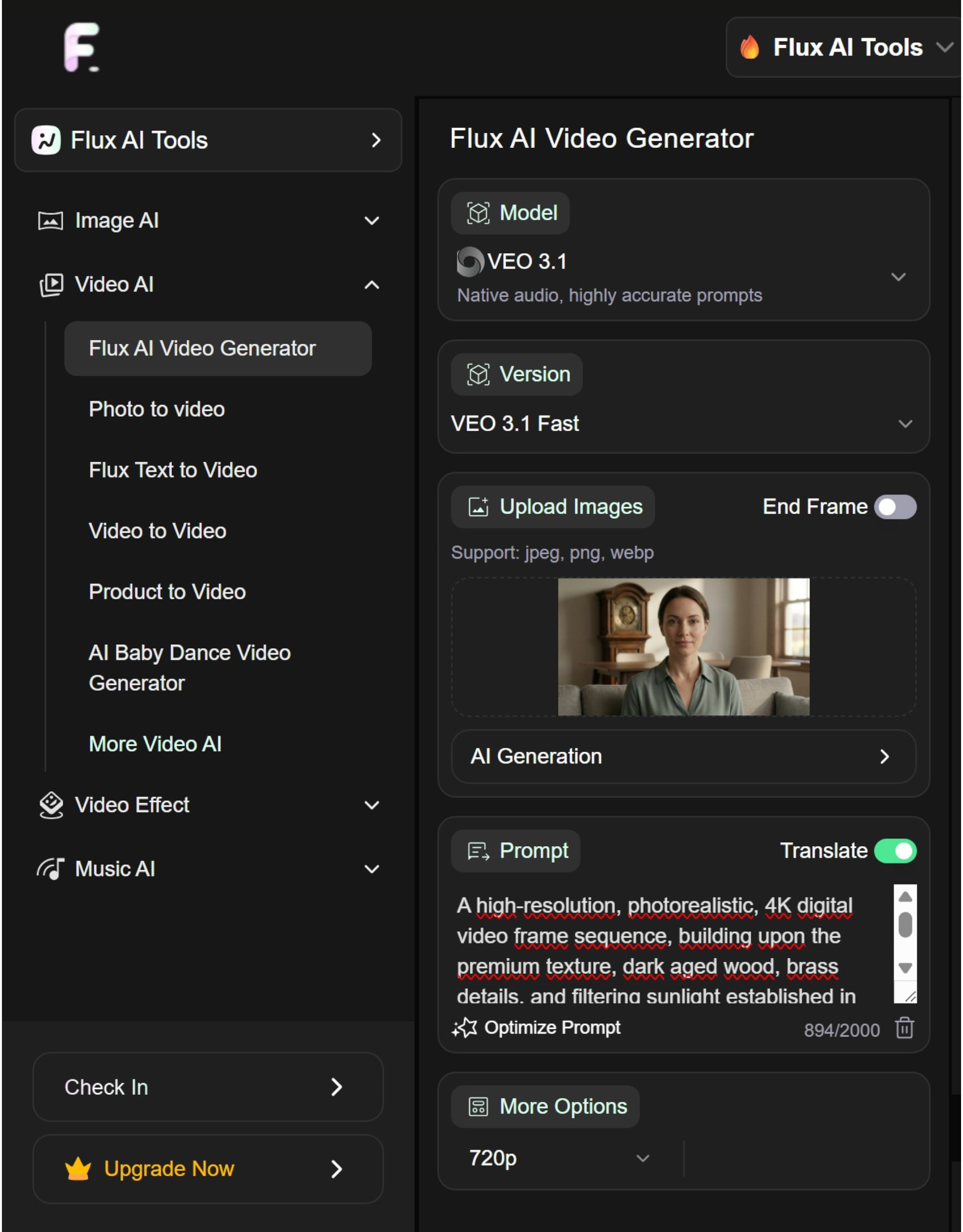Click the AI Generation button
The height and width of the screenshot is (1232, 963).
[680, 757]
